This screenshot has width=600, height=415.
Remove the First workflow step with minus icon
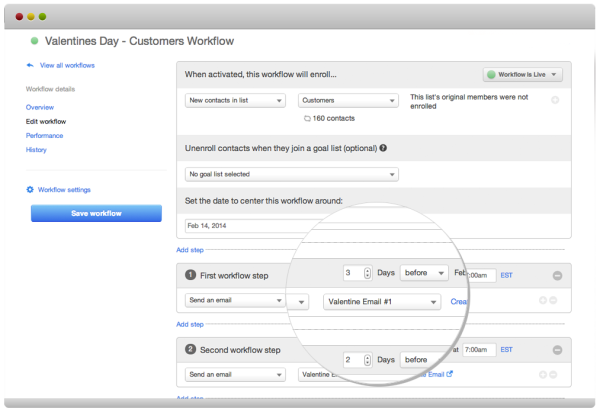557,275
